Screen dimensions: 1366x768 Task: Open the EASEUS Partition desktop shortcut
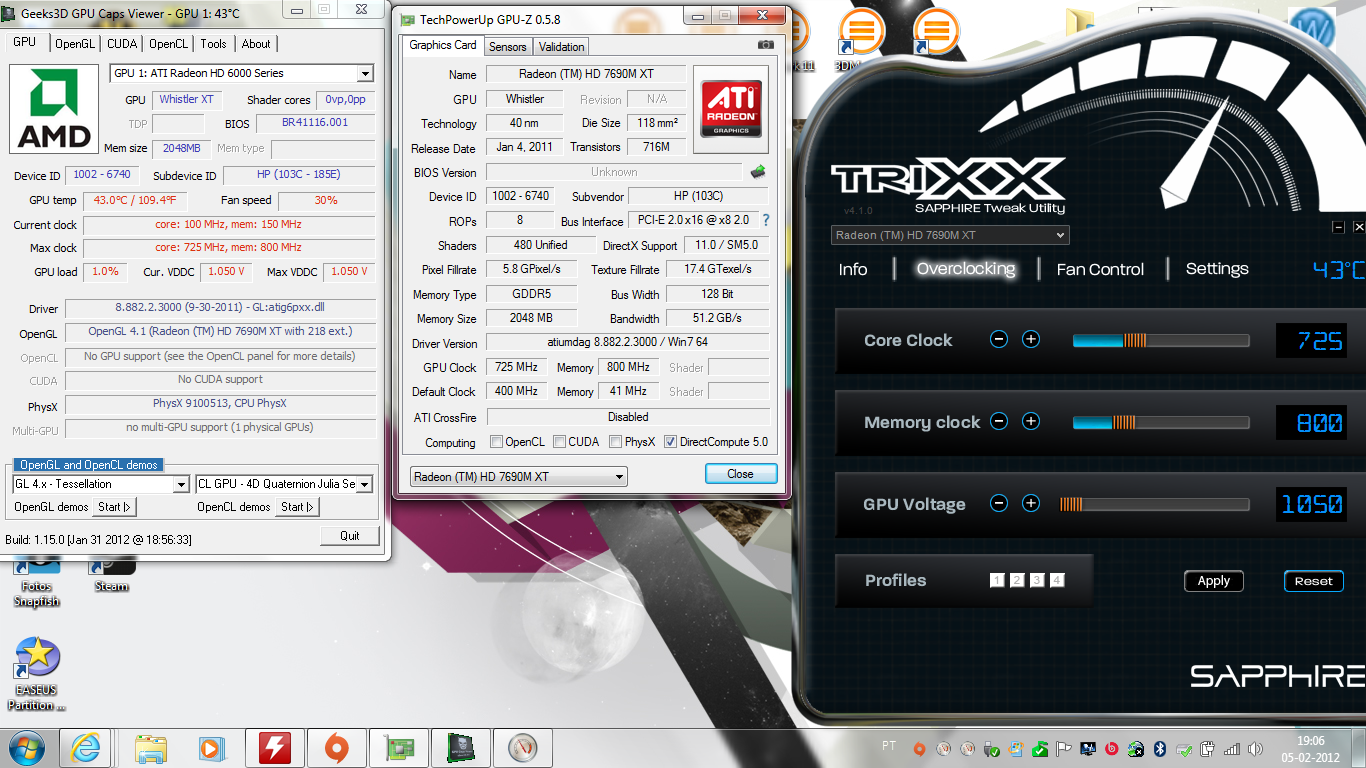tap(37, 673)
